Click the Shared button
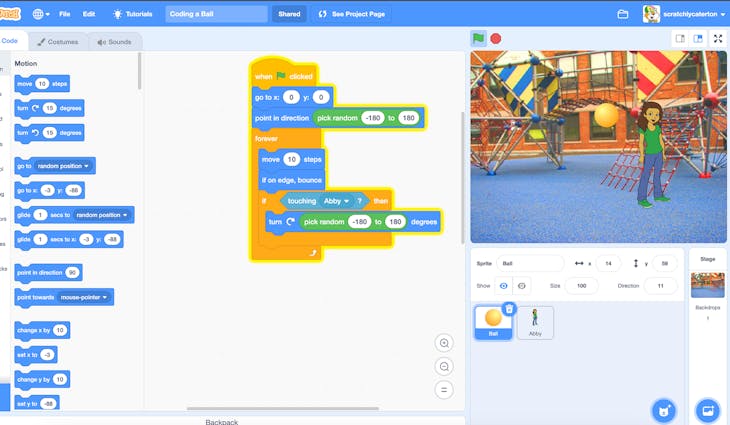The width and height of the screenshot is (730, 425). [x=289, y=14]
